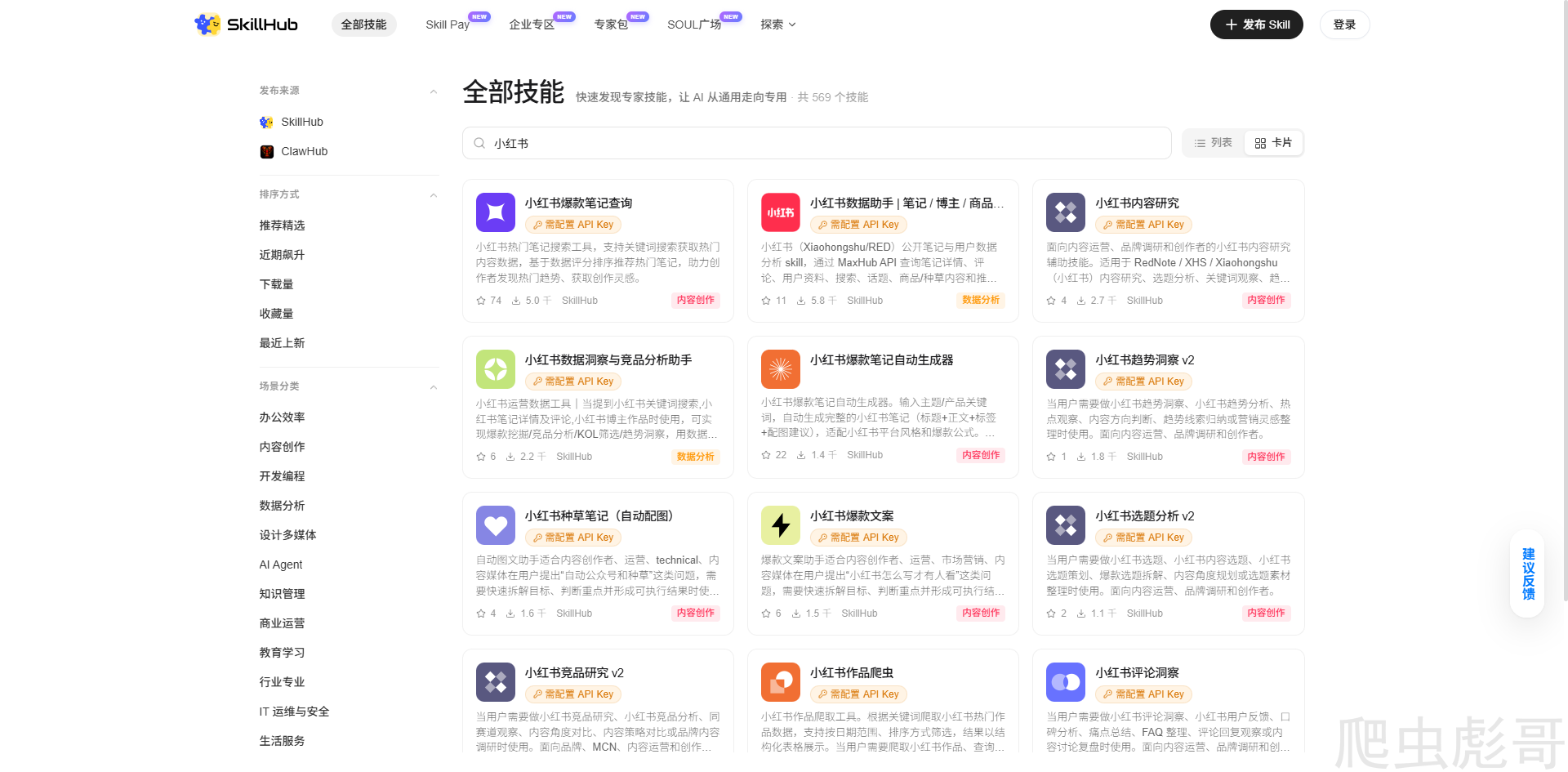Click the search field containing 小红书
Image resolution: width=1568 pixels, height=772 pixels.
[817, 143]
